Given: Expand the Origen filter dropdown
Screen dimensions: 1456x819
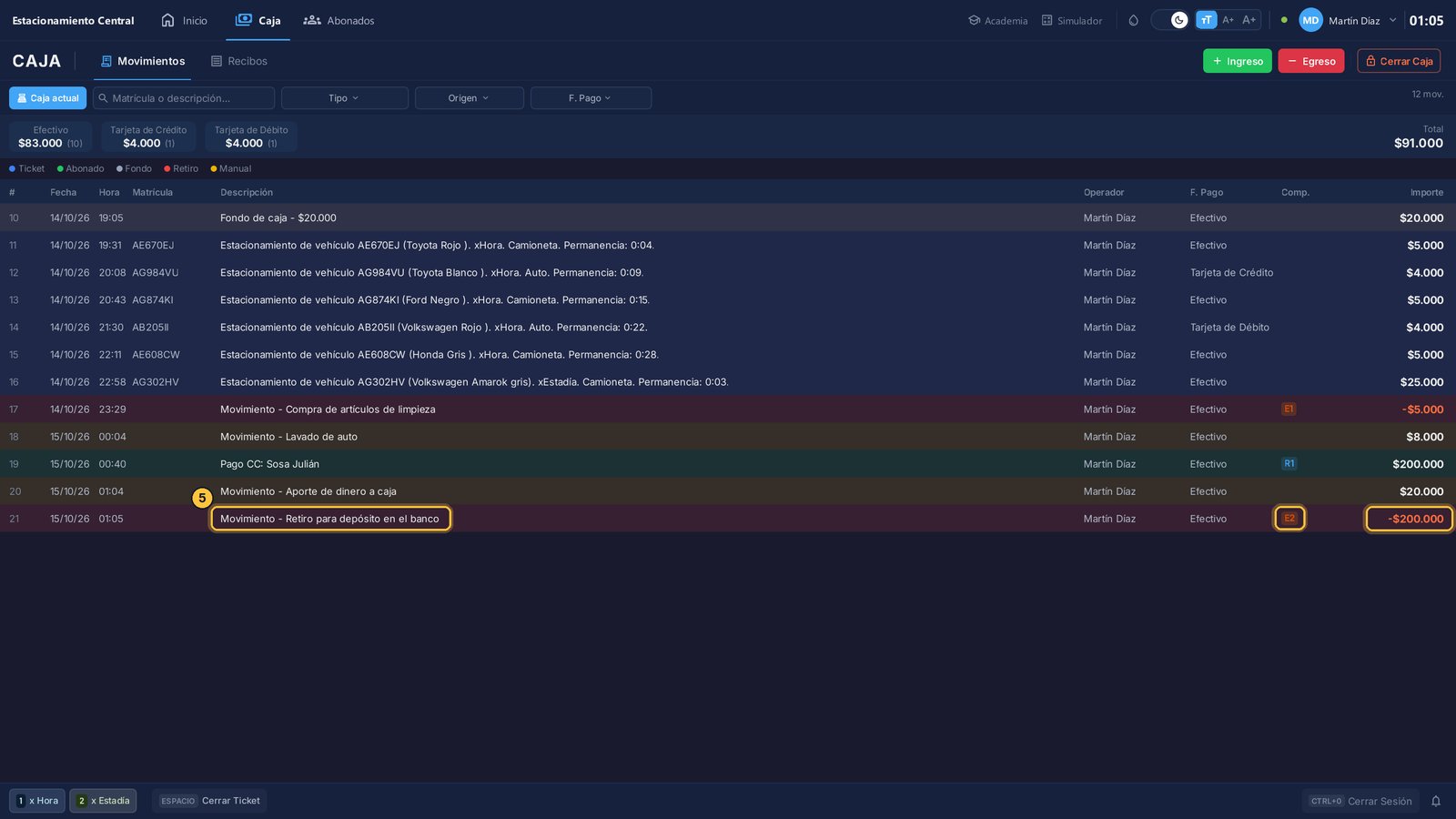Looking at the screenshot, I should [469, 98].
